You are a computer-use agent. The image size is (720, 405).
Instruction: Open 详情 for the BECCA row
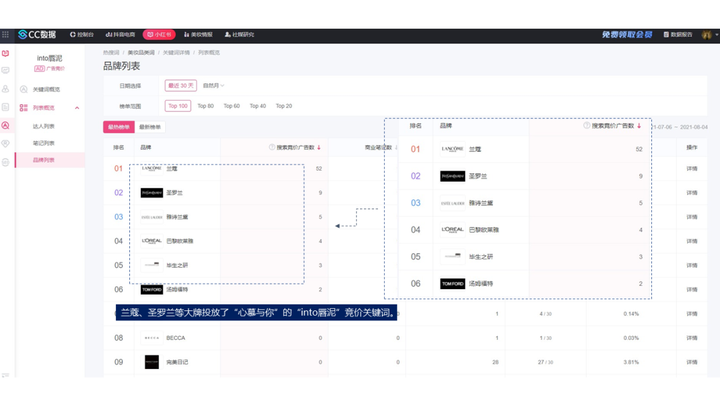[692, 338]
